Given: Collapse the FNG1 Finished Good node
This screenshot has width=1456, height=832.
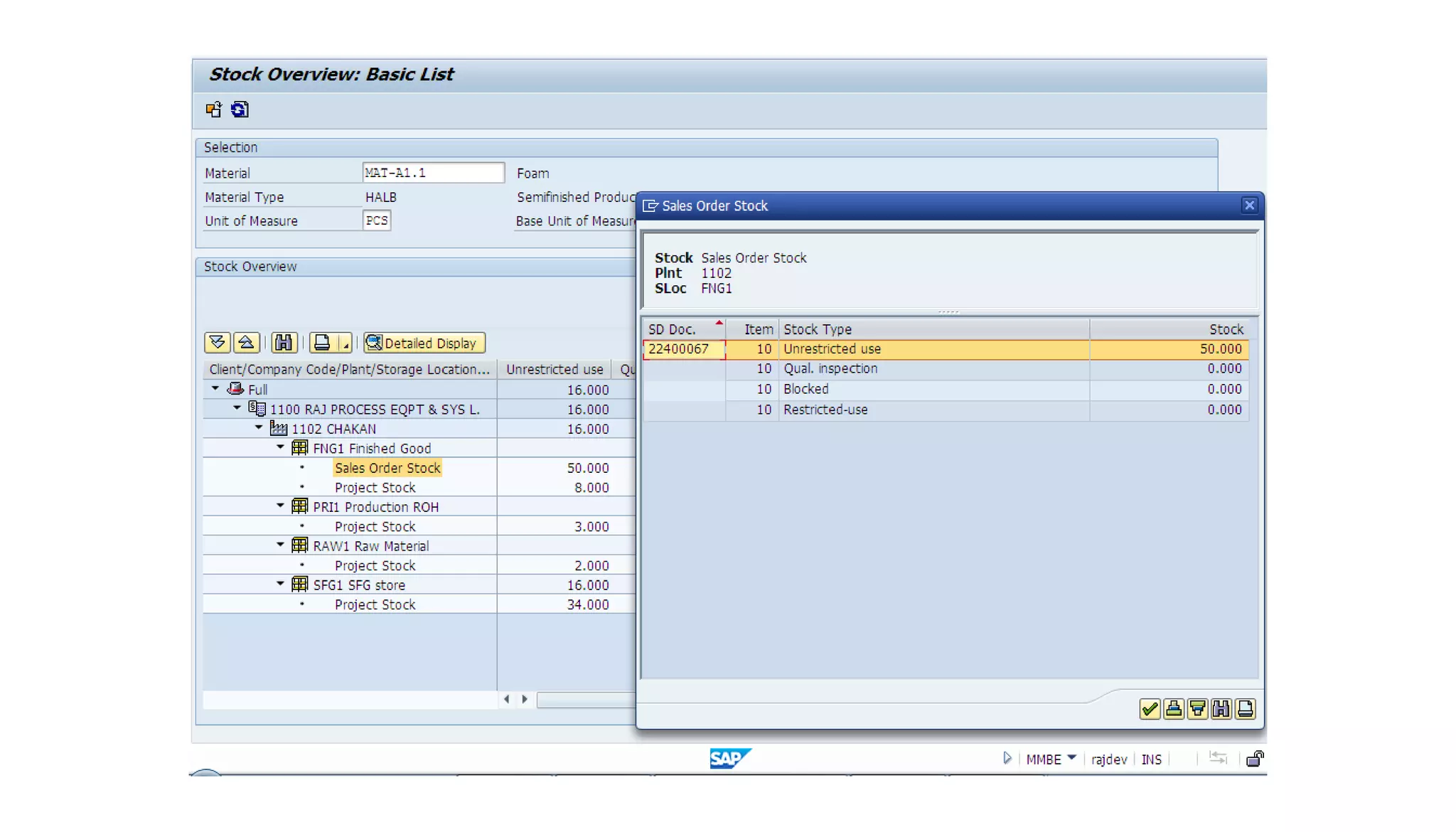Looking at the screenshot, I should 280,447.
